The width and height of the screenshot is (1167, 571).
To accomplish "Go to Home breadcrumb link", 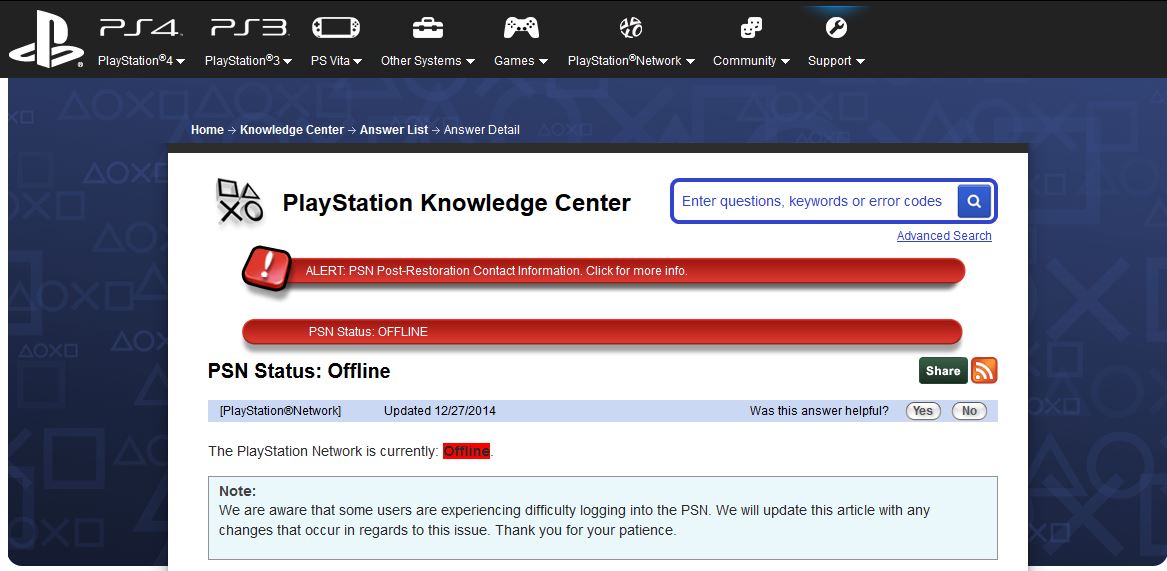I will (x=207, y=130).
